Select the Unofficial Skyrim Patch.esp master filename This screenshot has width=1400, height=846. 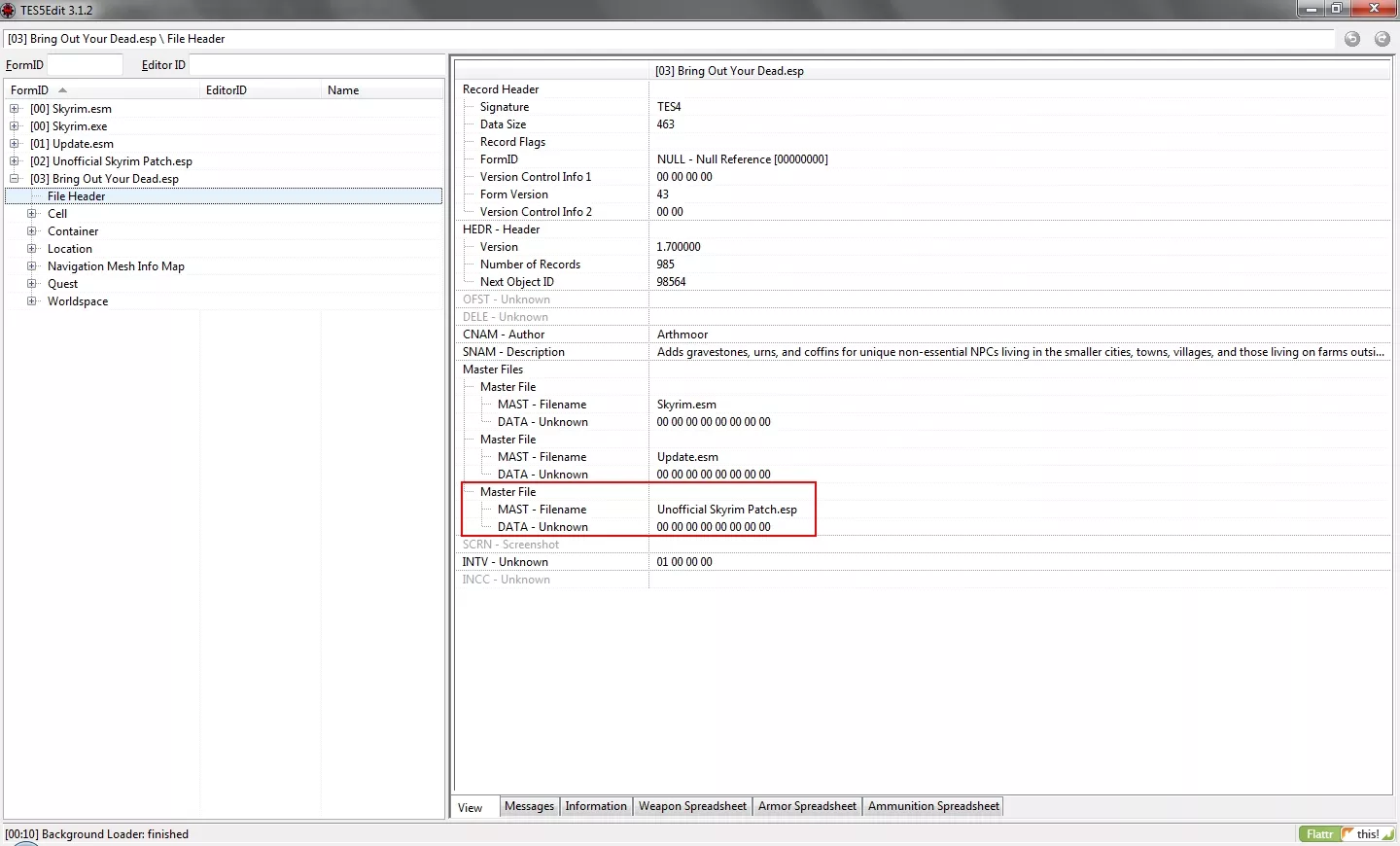pyautogui.click(x=726, y=510)
